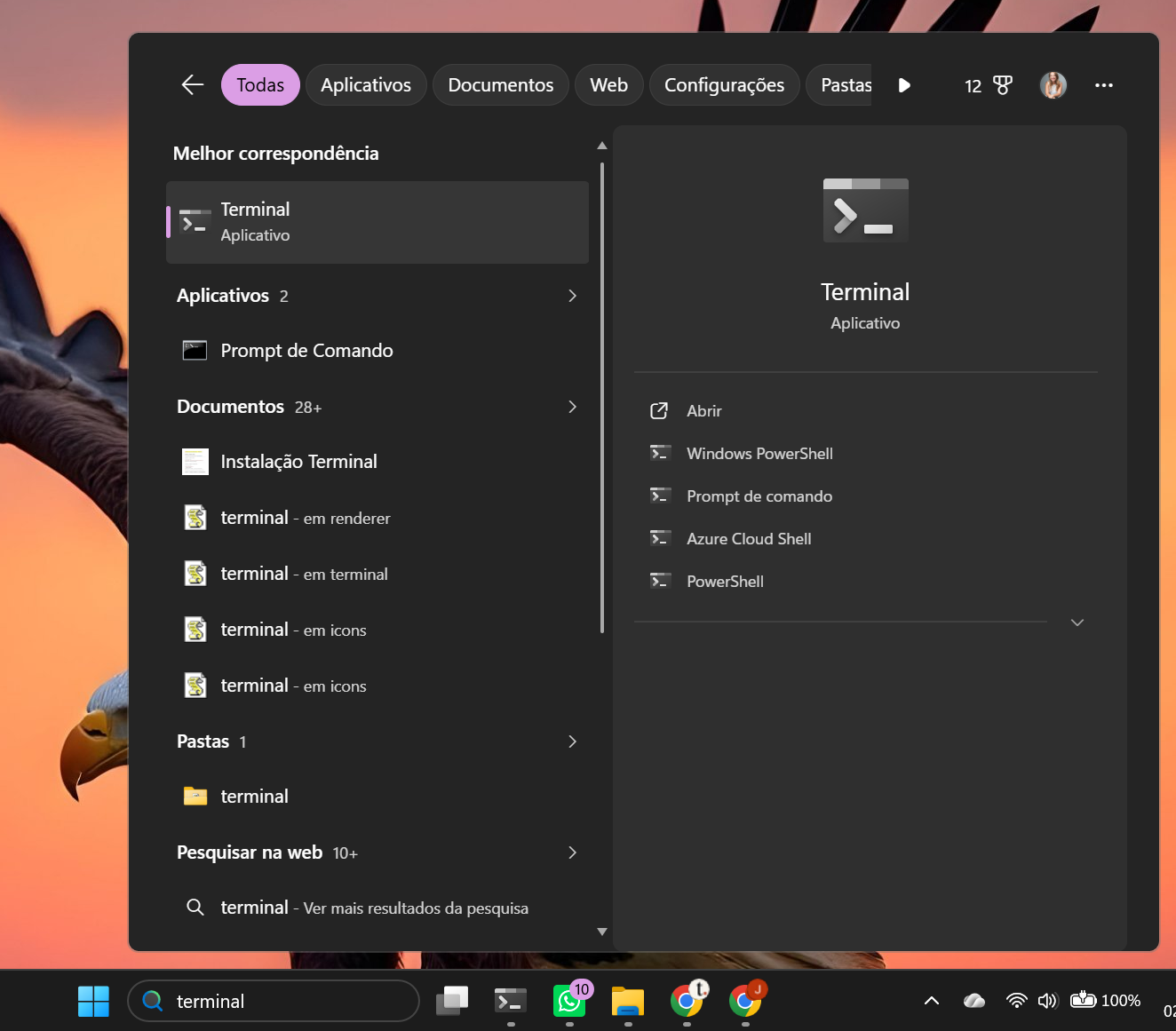The image size is (1176, 1031).
Task: Click the large Terminal preview icon
Action: [866, 210]
